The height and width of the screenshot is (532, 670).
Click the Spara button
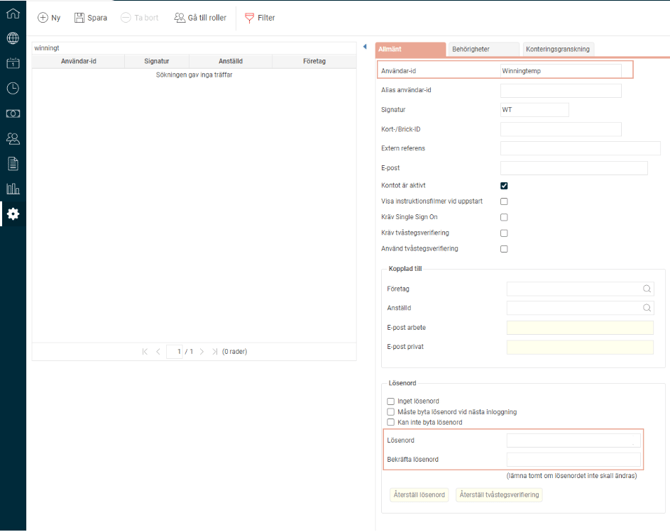91,18
